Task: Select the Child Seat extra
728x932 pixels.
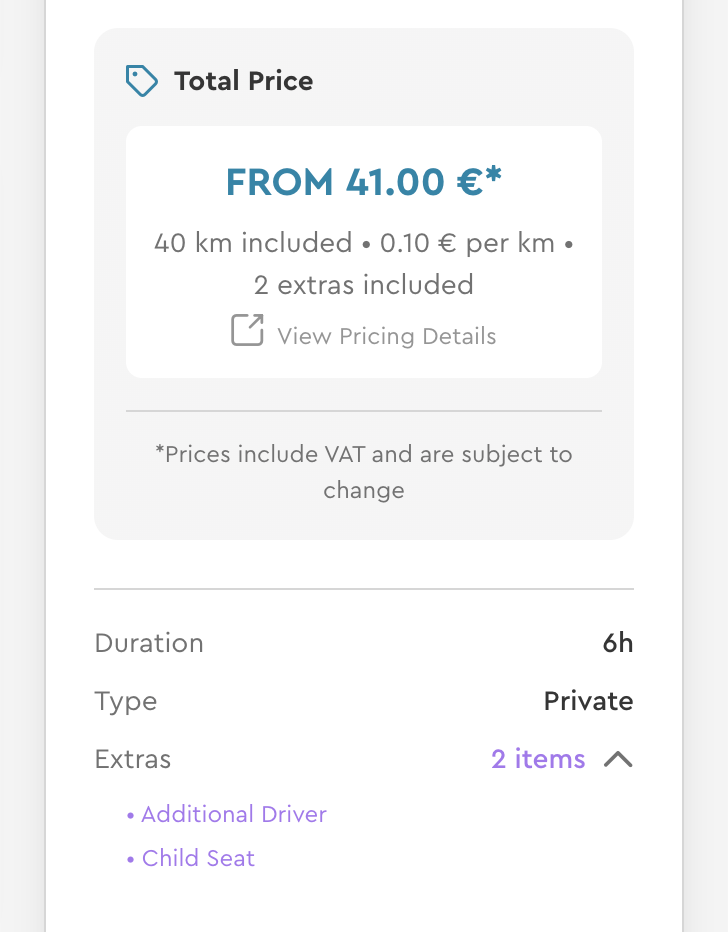Action: click(x=198, y=858)
